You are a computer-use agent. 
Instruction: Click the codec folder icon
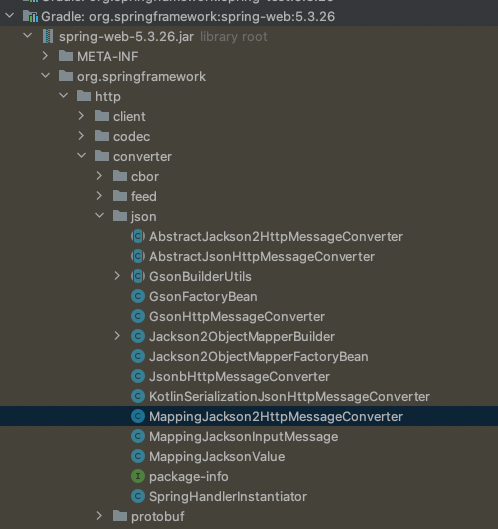click(102, 136)
